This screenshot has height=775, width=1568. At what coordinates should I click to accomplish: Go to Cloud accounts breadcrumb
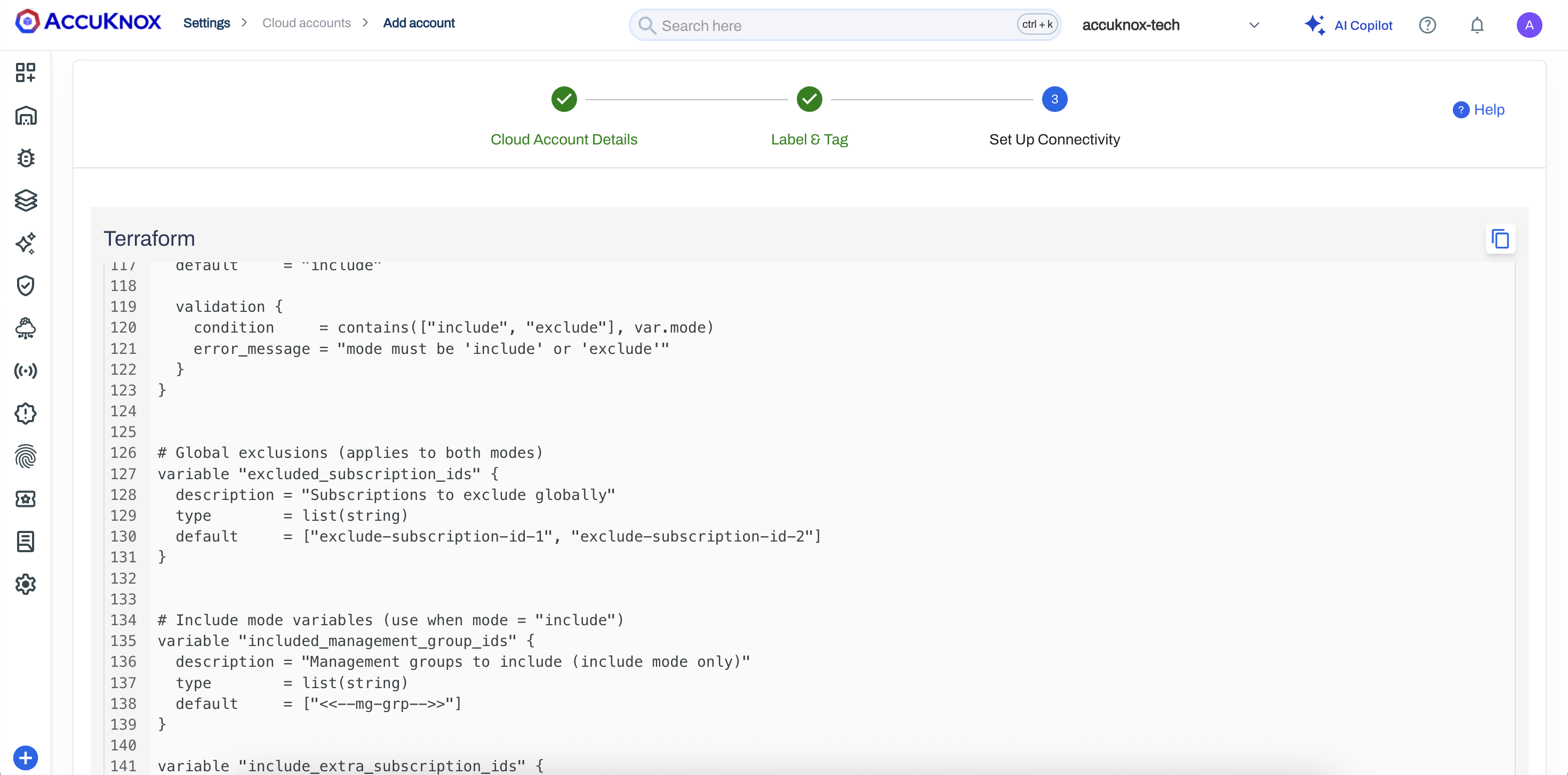pyautogui.click(x=307, y=22)
